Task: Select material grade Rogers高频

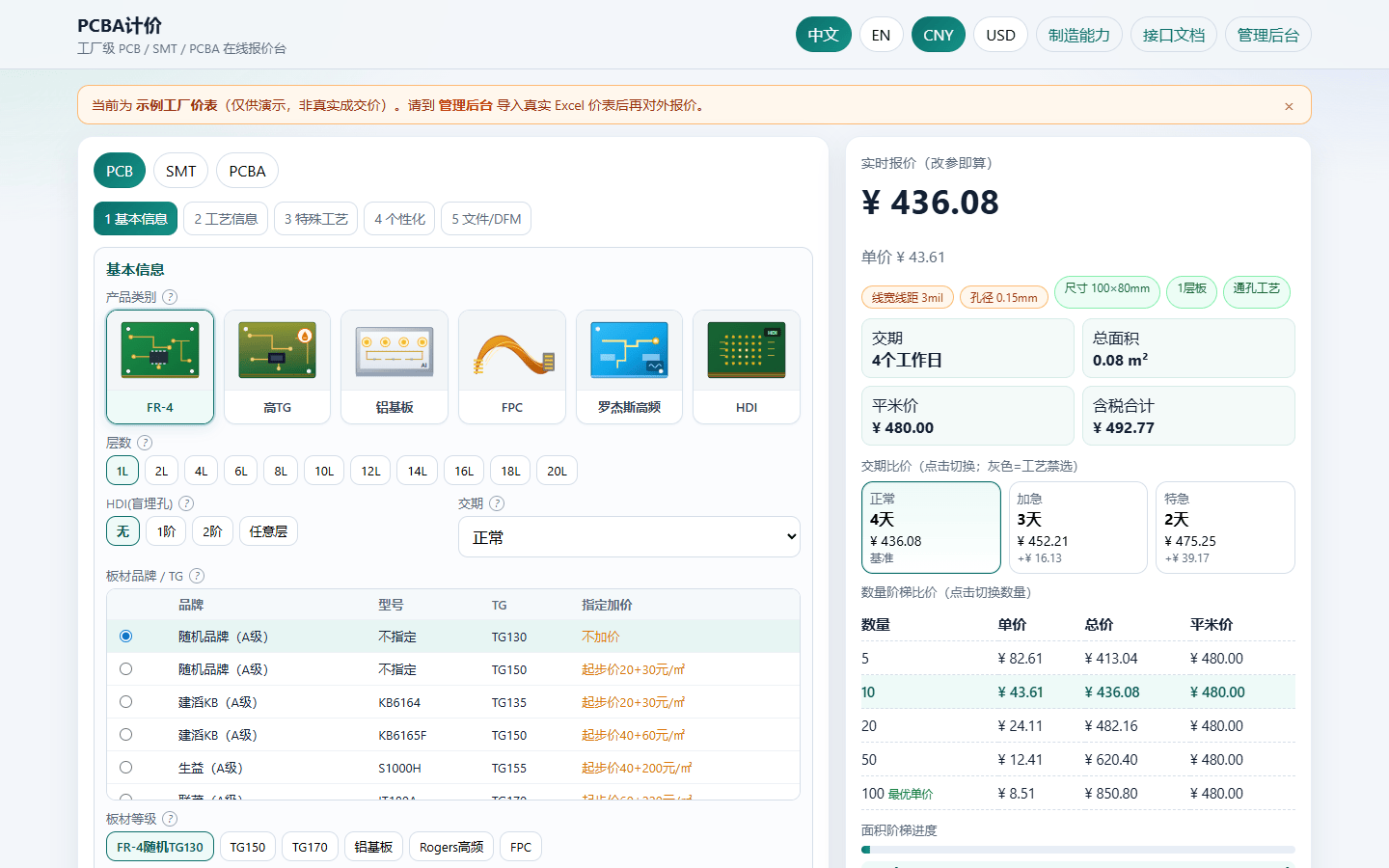Action: (x=451, y=847)
